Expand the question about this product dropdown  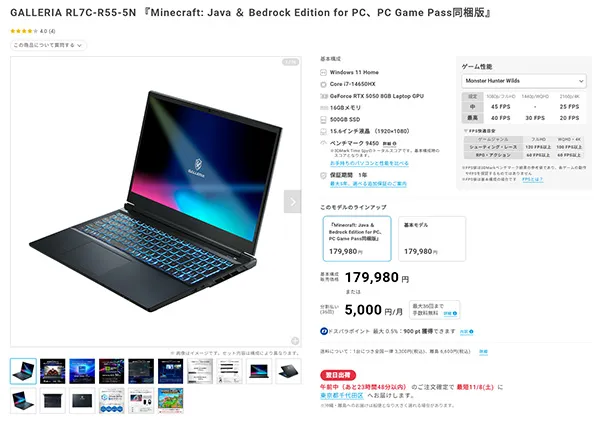[48, 45]
